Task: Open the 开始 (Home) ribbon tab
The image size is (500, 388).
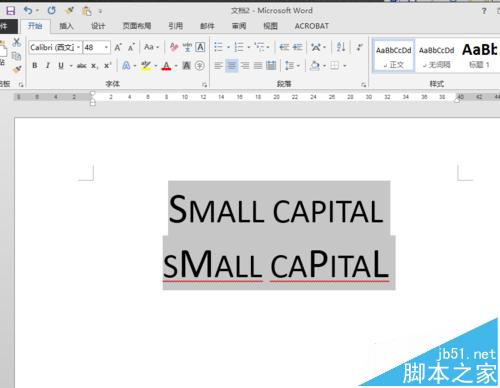Action: [x=35, y=26]
